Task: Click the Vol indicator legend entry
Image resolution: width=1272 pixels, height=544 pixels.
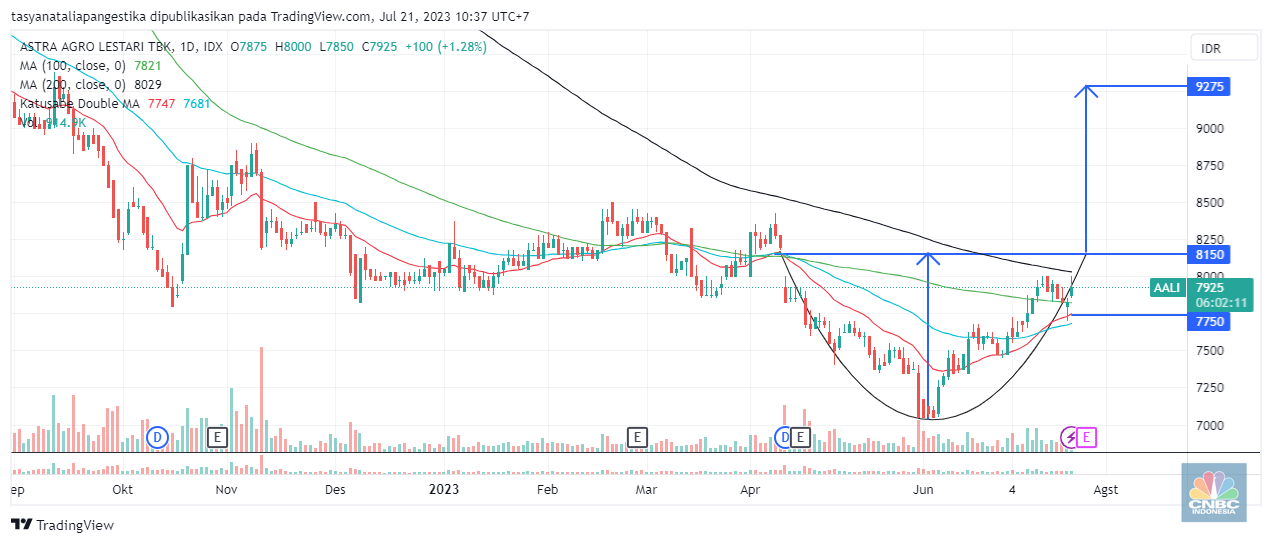Action: tap(29, 123)
